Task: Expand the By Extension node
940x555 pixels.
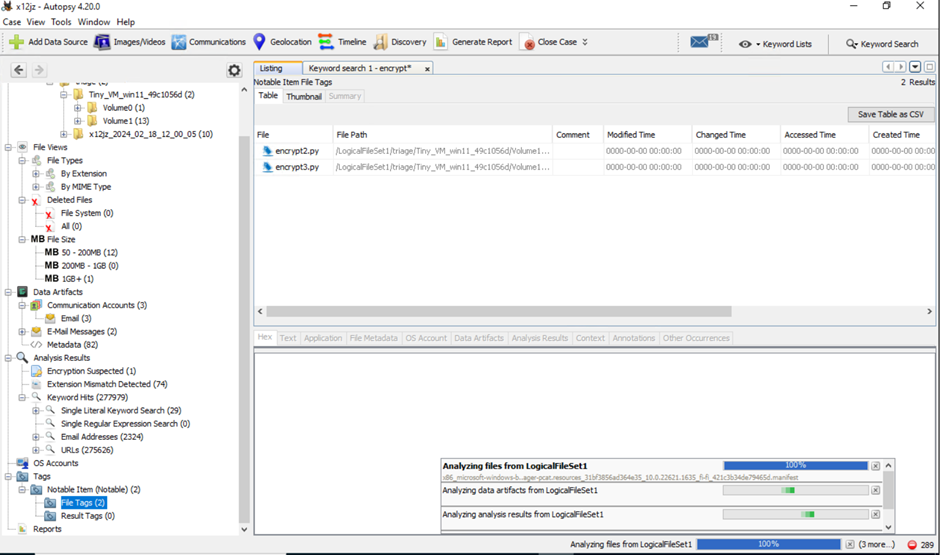Action: pyautogui.click(x=36, y=174)
